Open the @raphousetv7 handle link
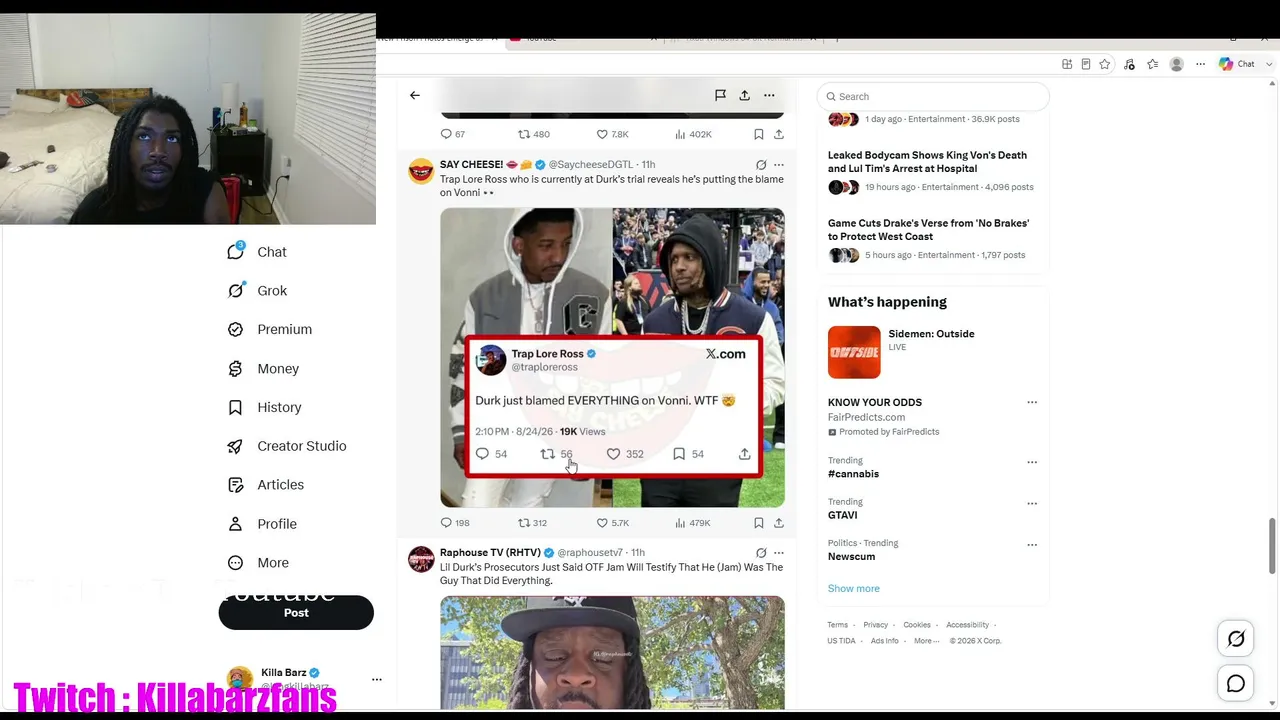Viewport: 1280px width, 720px height. (x=590, y=553)
